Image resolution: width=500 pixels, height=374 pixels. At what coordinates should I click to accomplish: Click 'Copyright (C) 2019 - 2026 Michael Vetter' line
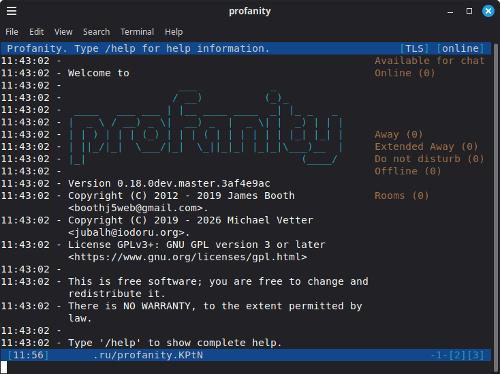click(191, 220)
